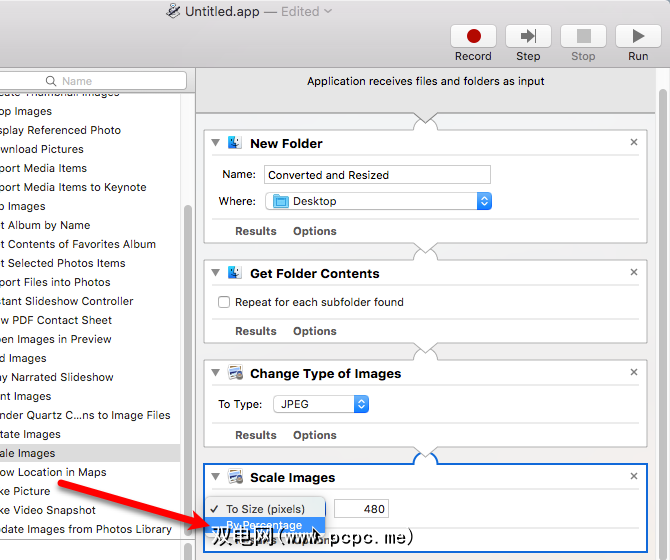This screenshot has height=560, width=670.
Task: Open the To Type JPEG dropdown
Action: [321, 405]
